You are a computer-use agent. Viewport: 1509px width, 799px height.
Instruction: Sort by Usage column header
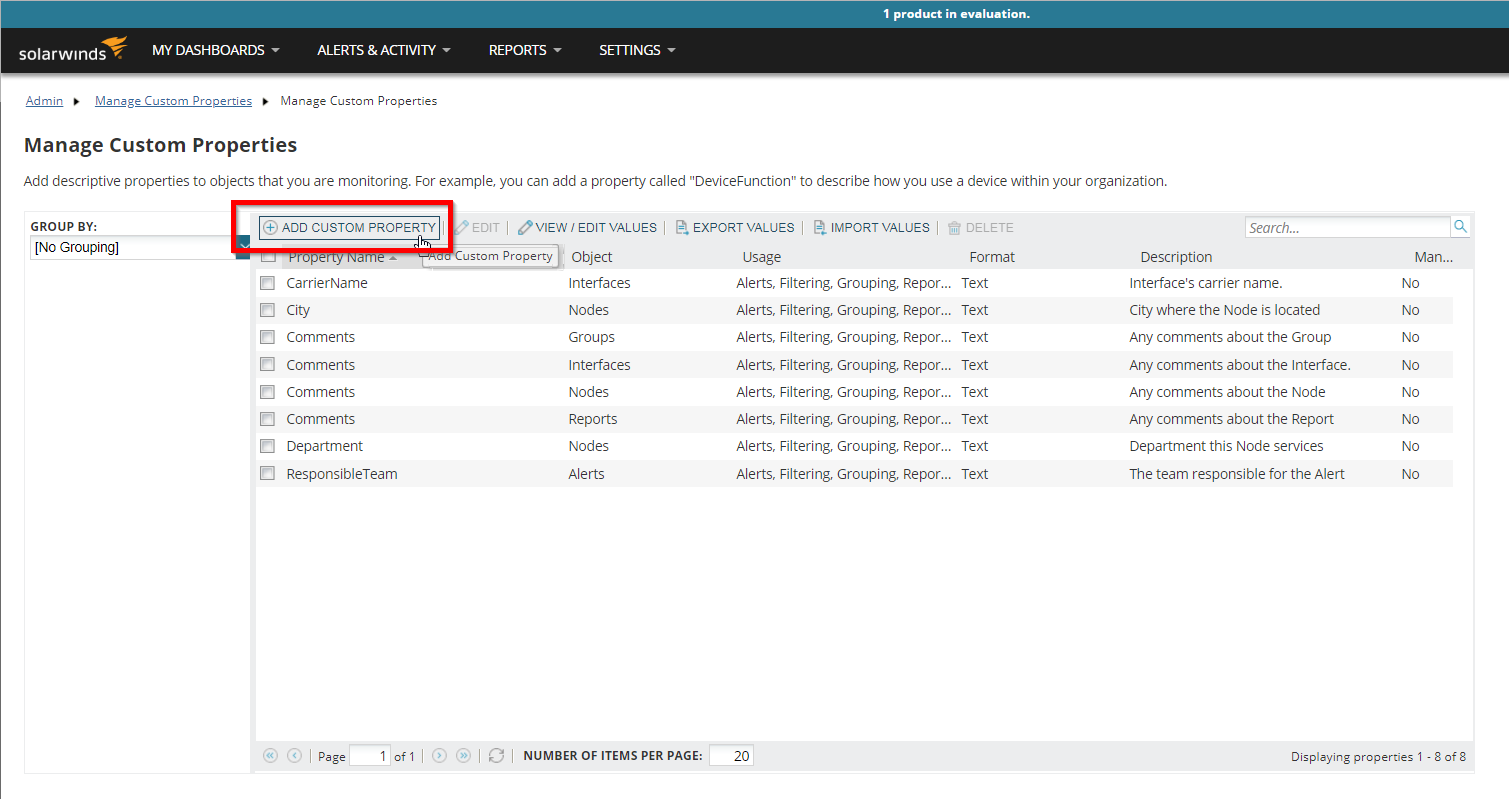(762, 257)
